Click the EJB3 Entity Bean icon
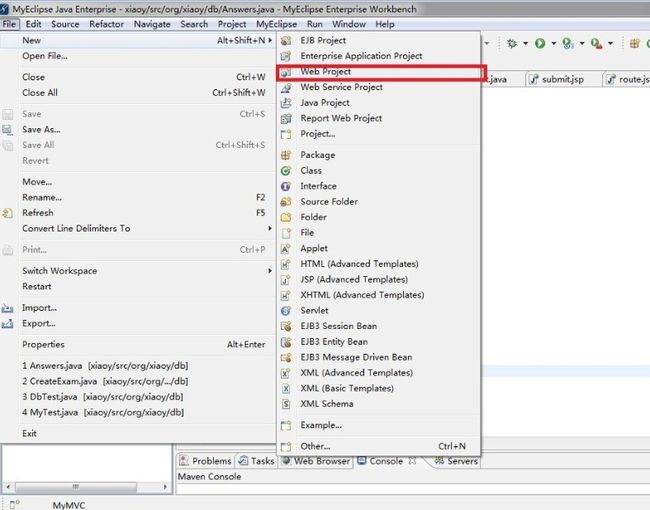This screenshot has width=650, height=510. [286, 342]
